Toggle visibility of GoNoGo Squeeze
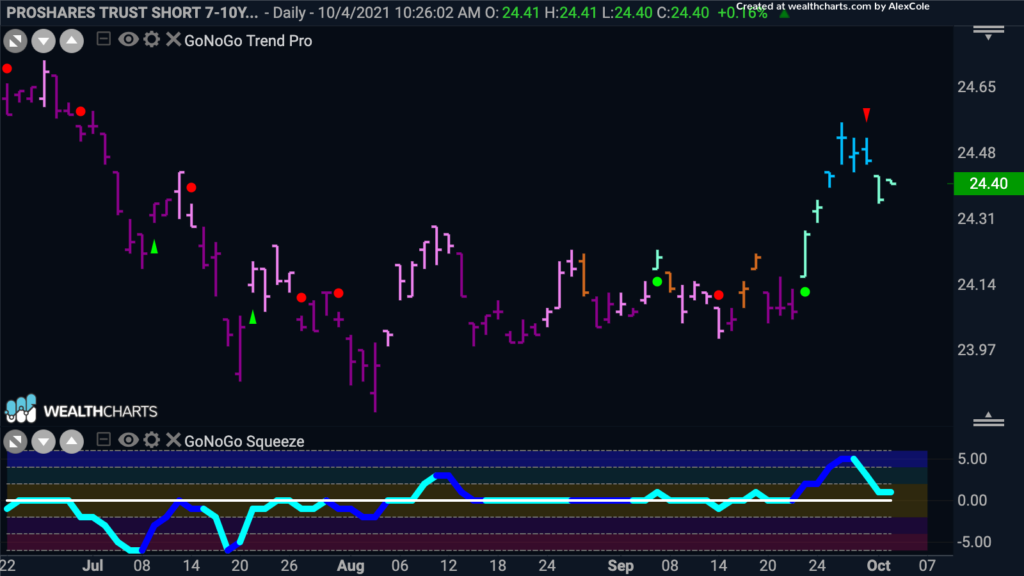 (x=128, y=440)
